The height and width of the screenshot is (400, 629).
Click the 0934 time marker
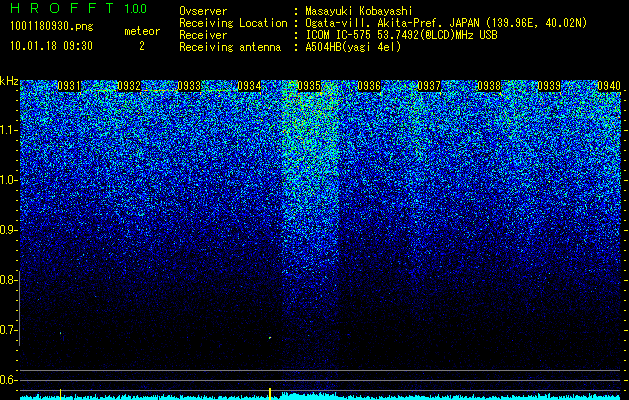pyautogui.click(x=249, y=86)
